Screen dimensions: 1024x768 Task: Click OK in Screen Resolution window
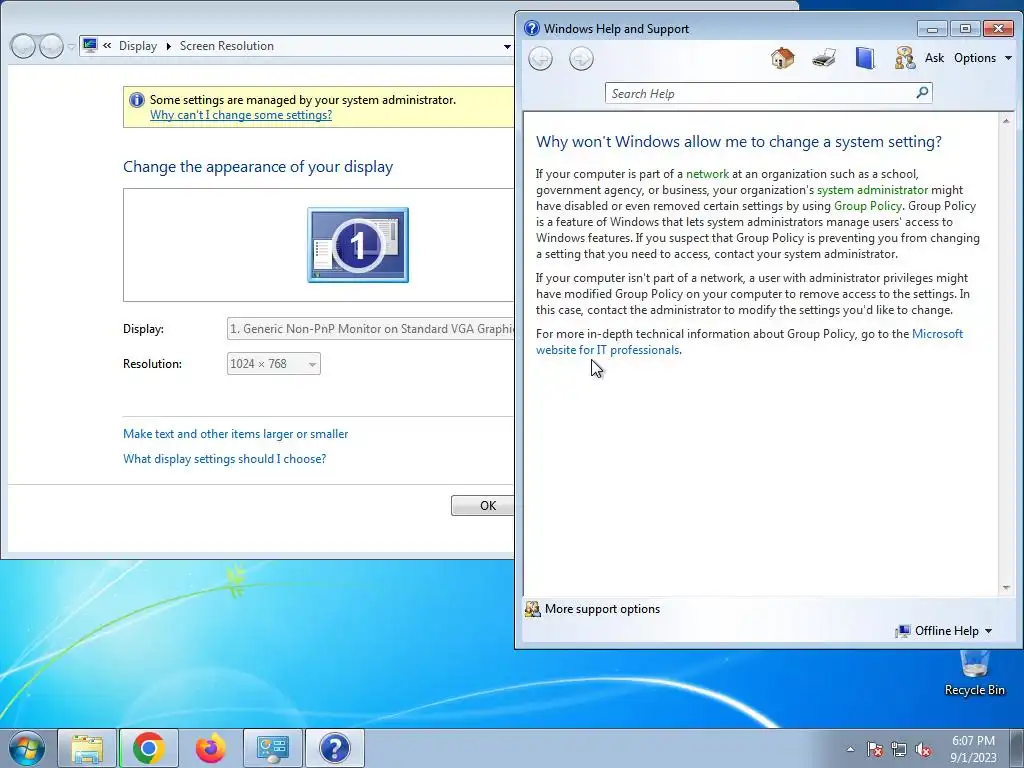[x=483, y=505]
